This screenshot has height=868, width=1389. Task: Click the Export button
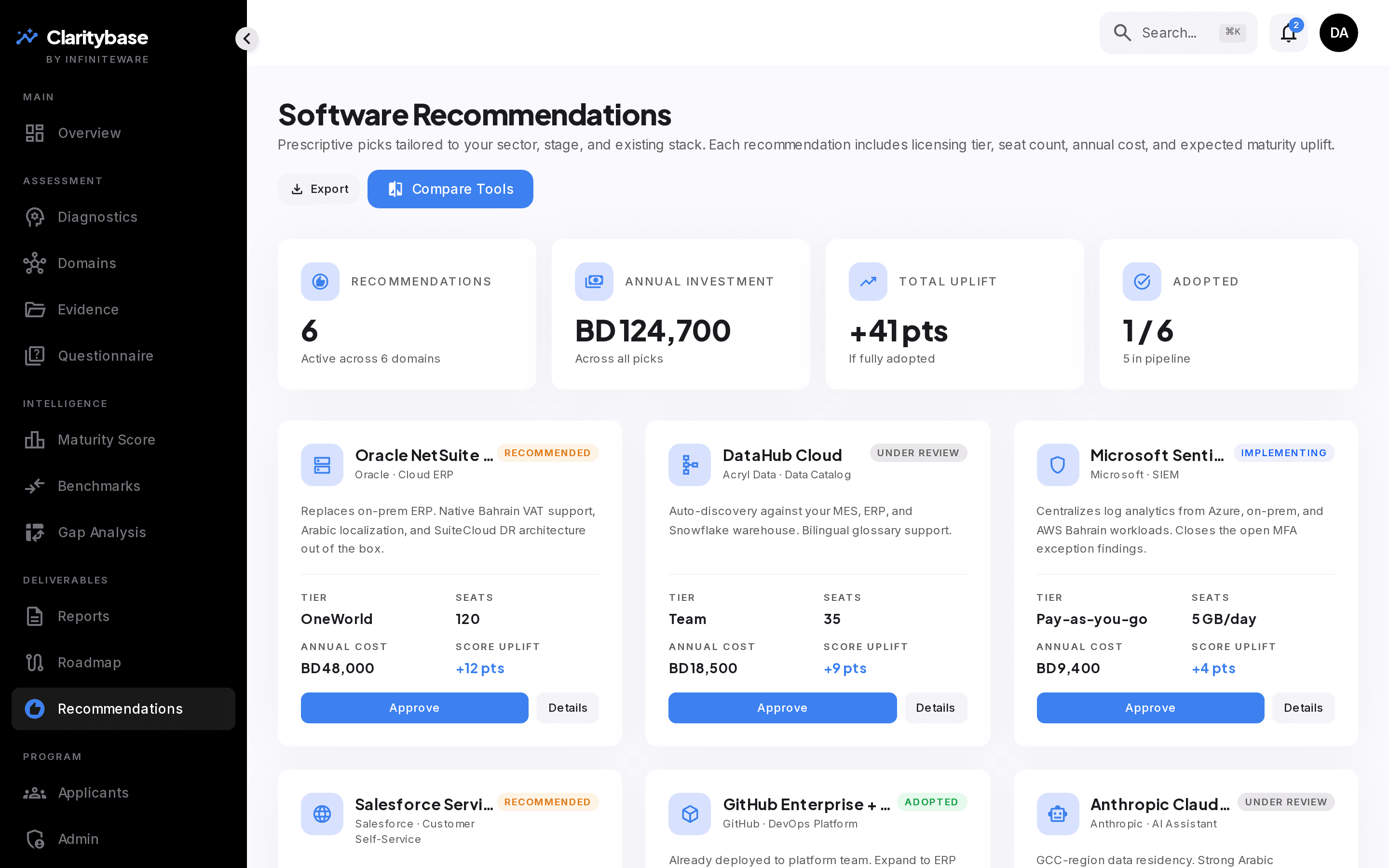[x=318, y=189]
